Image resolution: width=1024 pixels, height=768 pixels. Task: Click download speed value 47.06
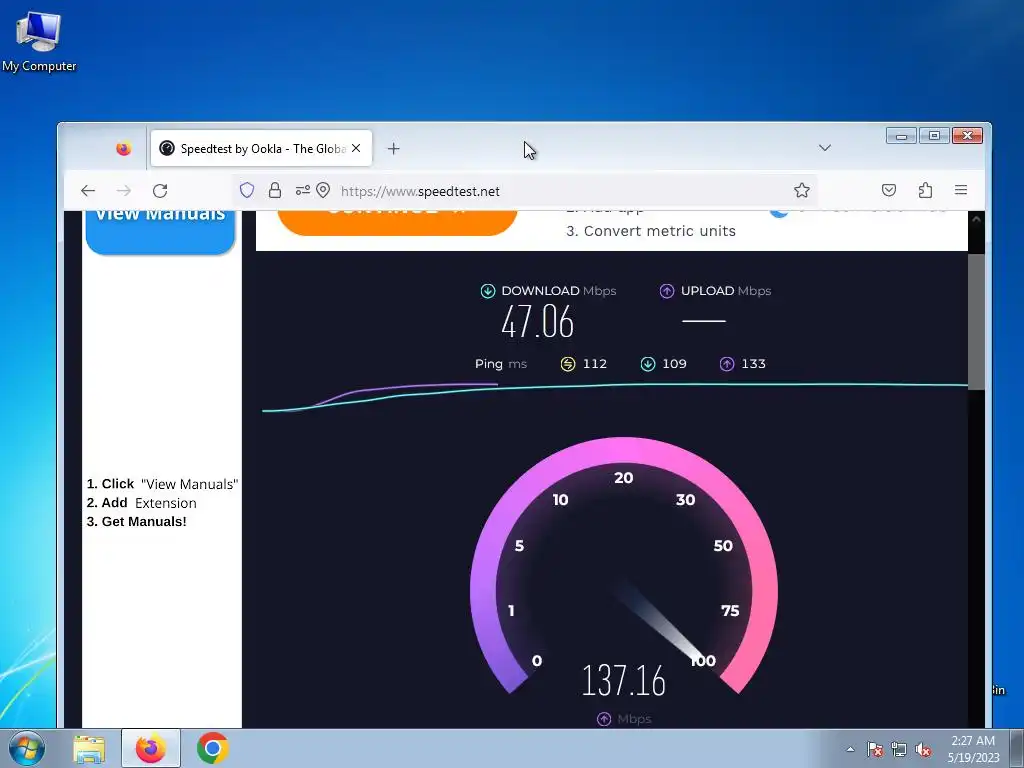537,322
